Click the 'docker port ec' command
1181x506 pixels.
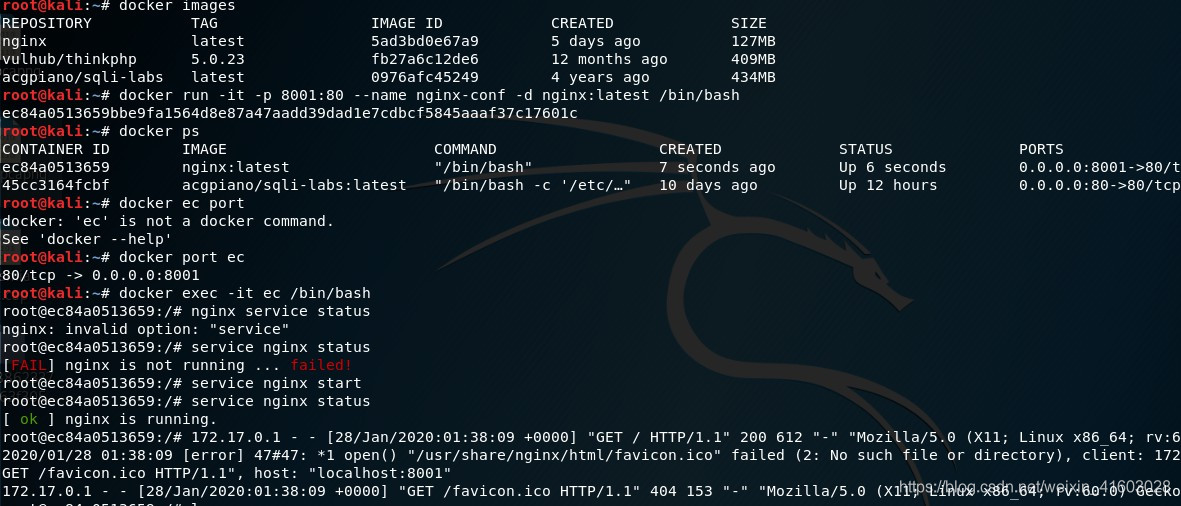click(x=182, y=258)
